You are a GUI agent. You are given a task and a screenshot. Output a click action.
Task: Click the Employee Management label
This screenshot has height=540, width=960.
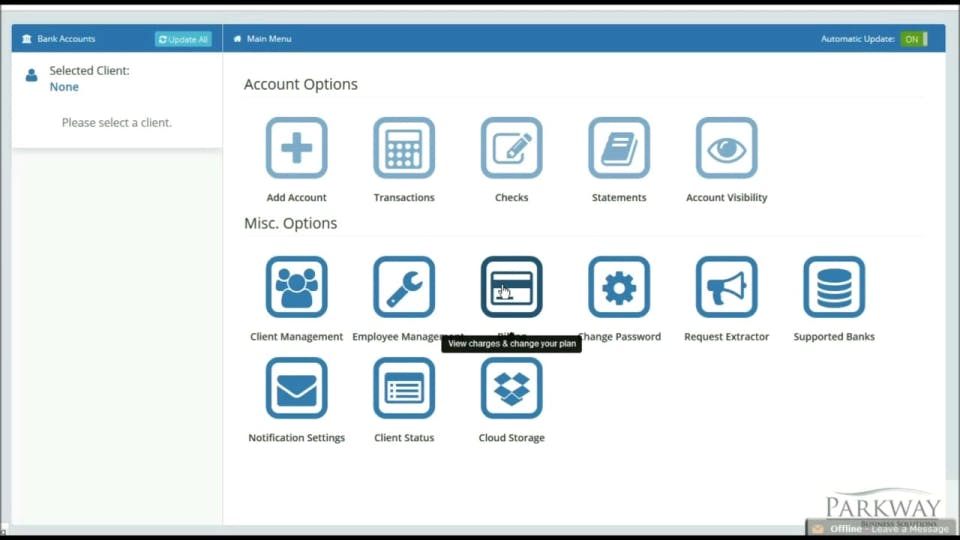click(404, 336)
